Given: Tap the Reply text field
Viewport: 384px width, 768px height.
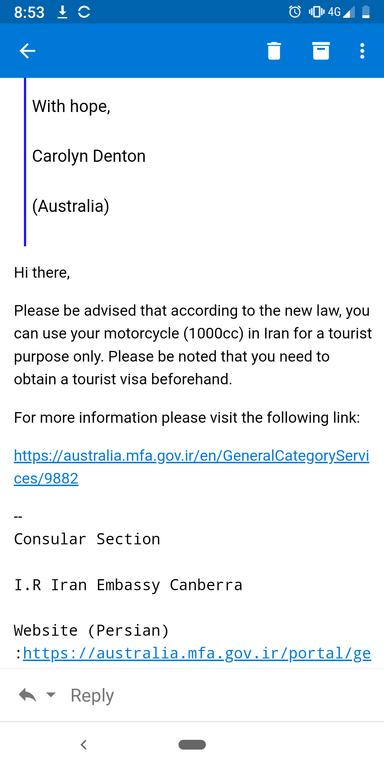Looking at the screenshot, I should 92,695.
